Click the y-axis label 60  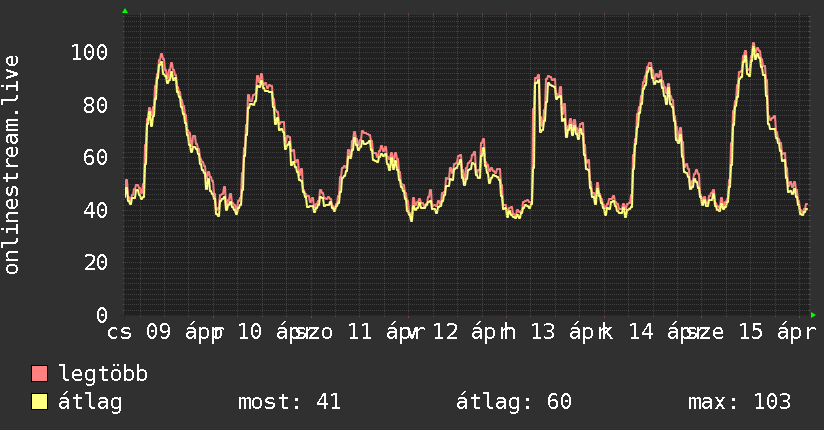96,157
